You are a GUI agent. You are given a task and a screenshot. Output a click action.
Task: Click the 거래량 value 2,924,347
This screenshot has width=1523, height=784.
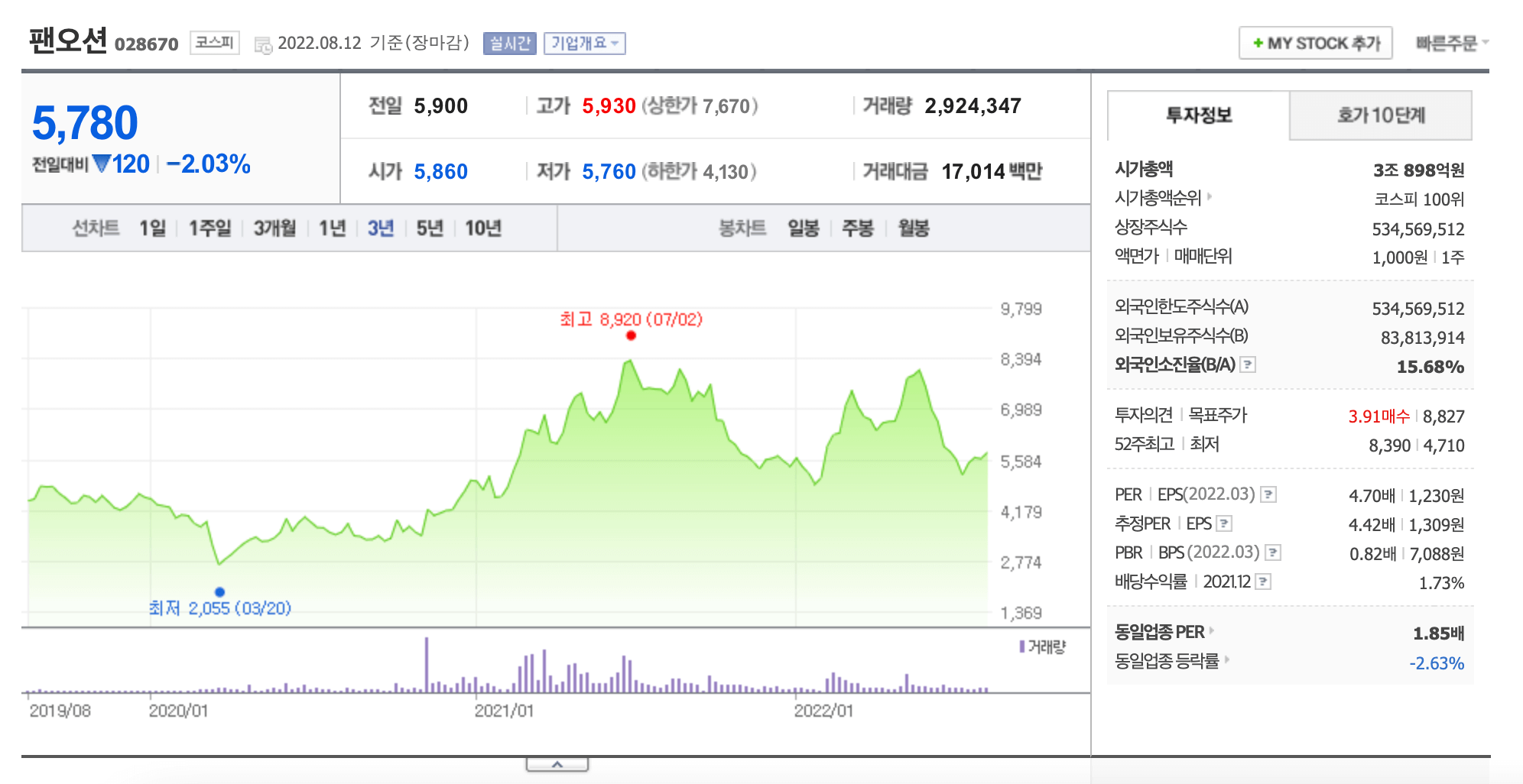click(973, 105)
